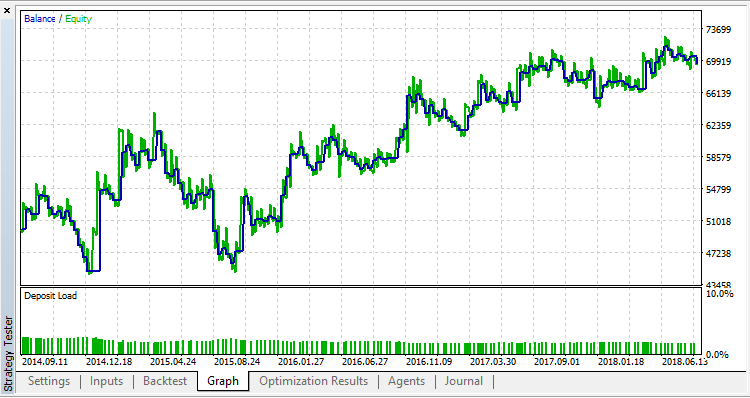The width and height of the screenshot is (750, 398).
Task: Close the Strategy Tester panel
Action: coord(7,11)
